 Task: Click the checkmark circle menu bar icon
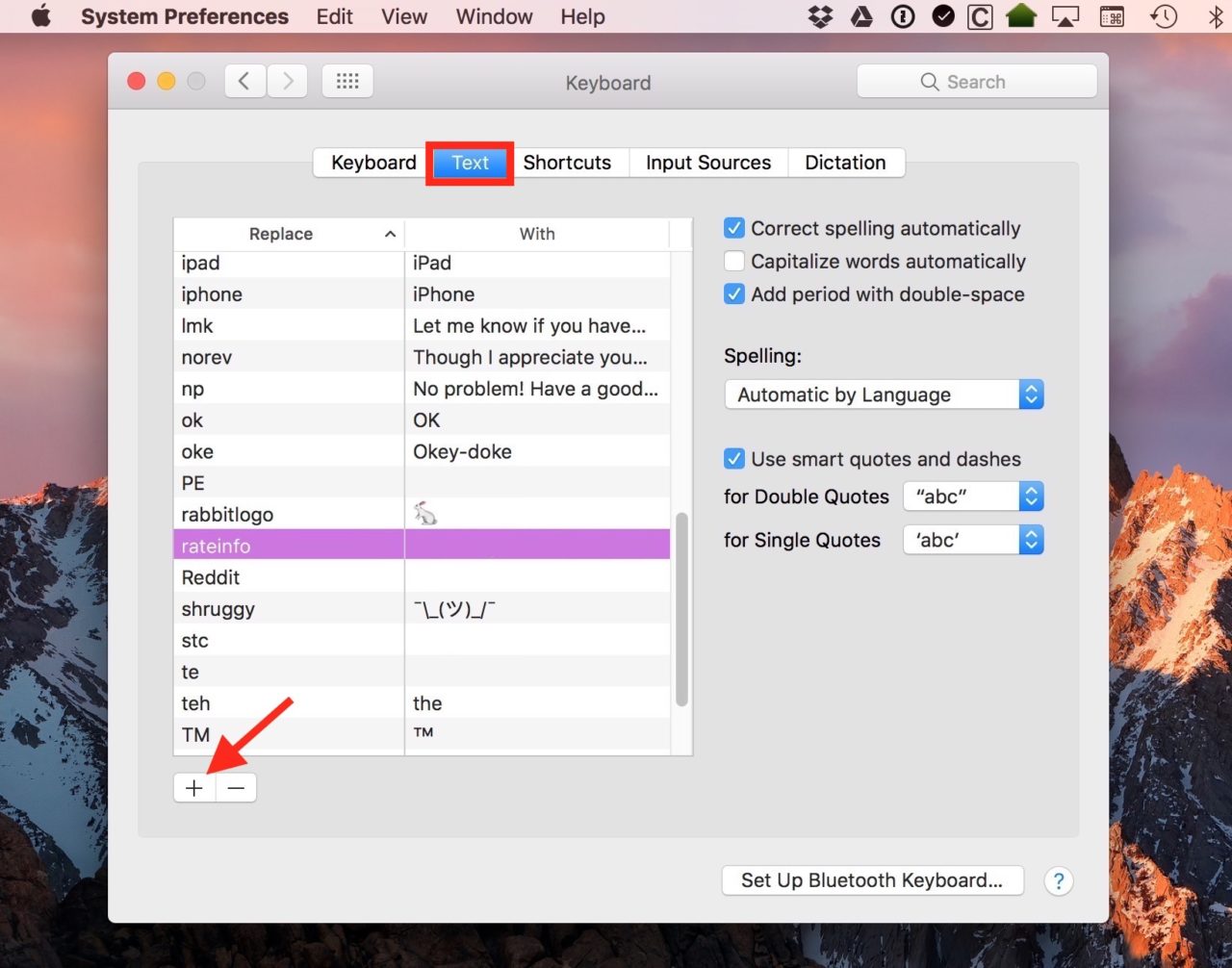(x=943, y=16)
